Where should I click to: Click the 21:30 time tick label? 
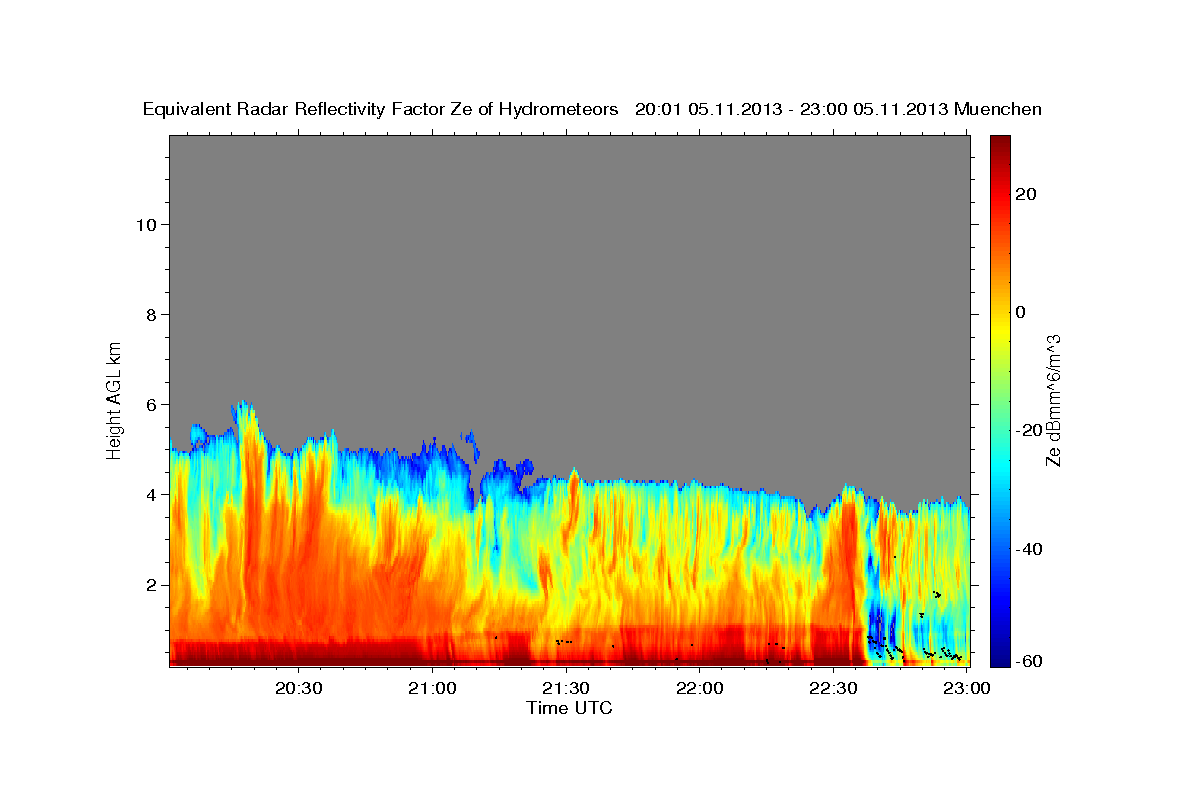click(x=566, y=688)
